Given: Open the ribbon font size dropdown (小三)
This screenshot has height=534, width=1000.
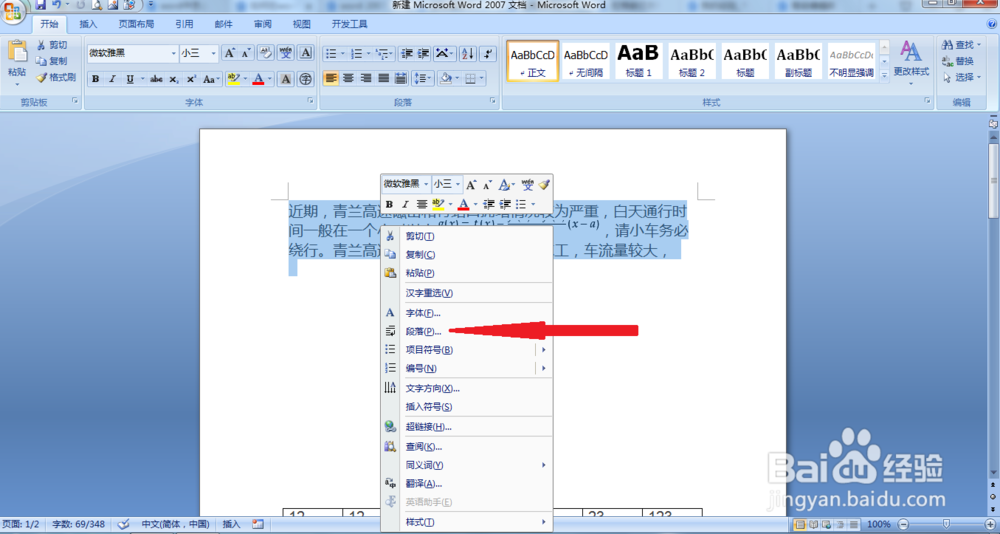Looking at the screenshot, I should point(214,53).
